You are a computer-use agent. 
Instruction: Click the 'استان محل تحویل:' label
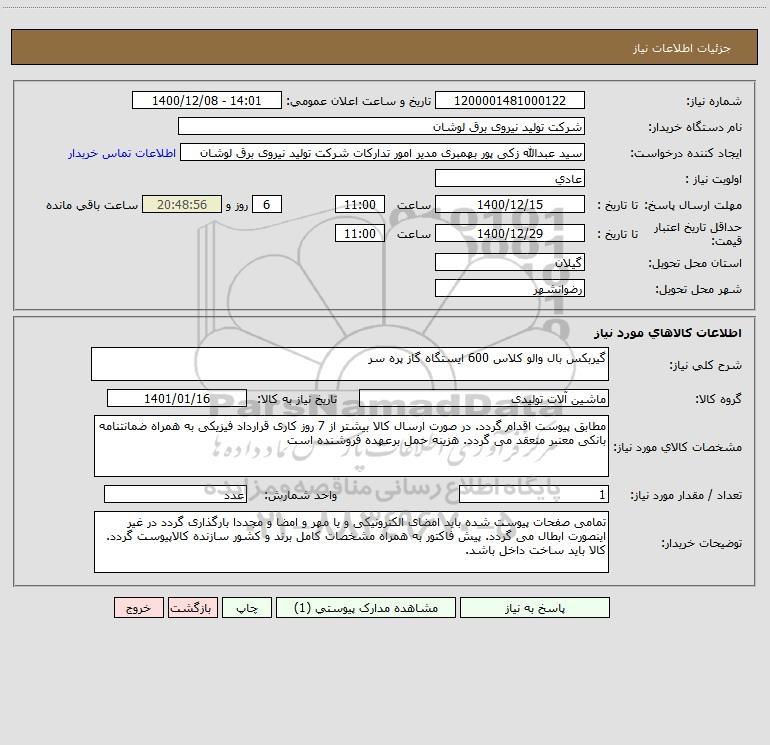click(x=695, y=263)
